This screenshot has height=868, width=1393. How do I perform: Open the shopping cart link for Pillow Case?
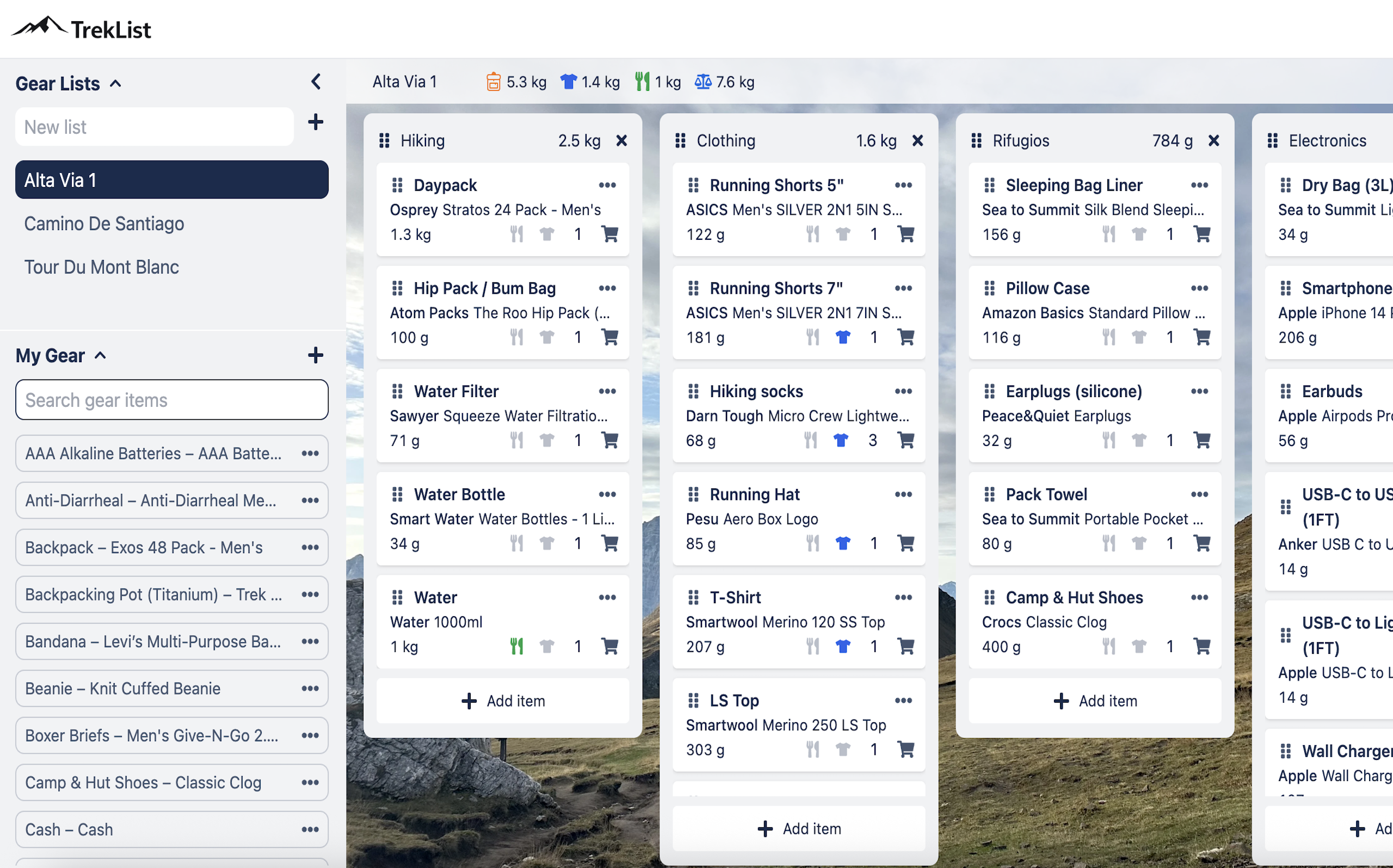1202,337
